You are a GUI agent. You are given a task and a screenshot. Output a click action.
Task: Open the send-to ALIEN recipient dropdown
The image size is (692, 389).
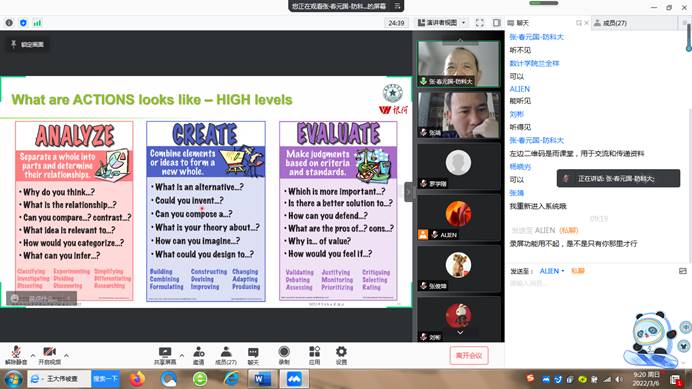pos(552,271)
